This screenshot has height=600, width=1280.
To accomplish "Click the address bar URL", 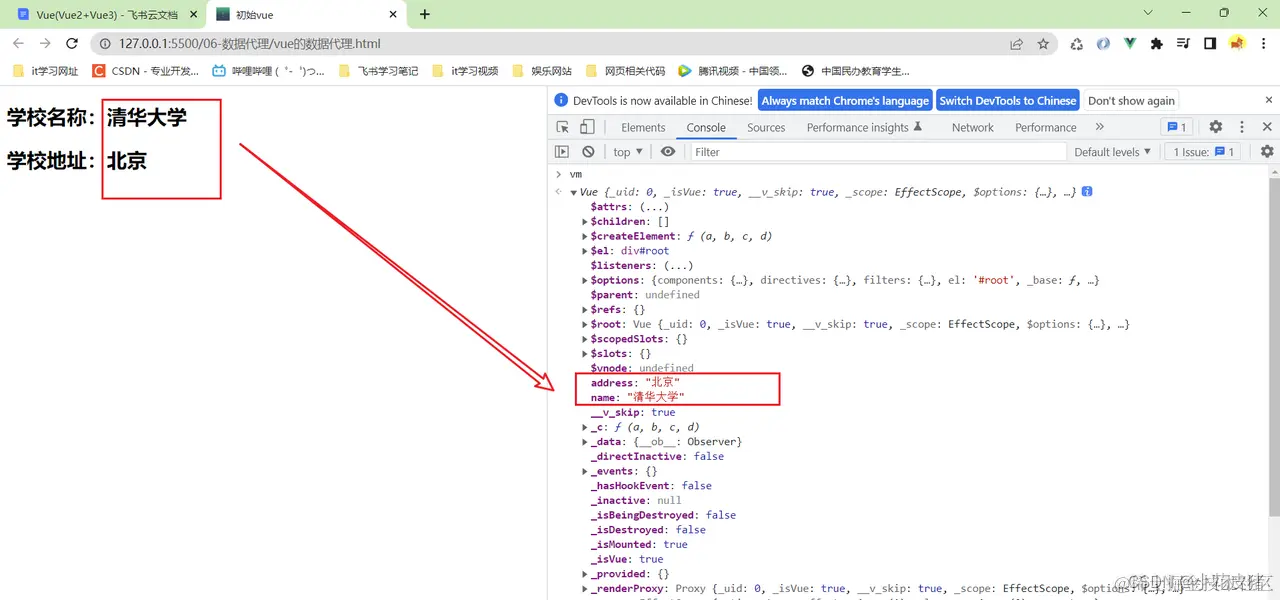I will pos(249,44).
